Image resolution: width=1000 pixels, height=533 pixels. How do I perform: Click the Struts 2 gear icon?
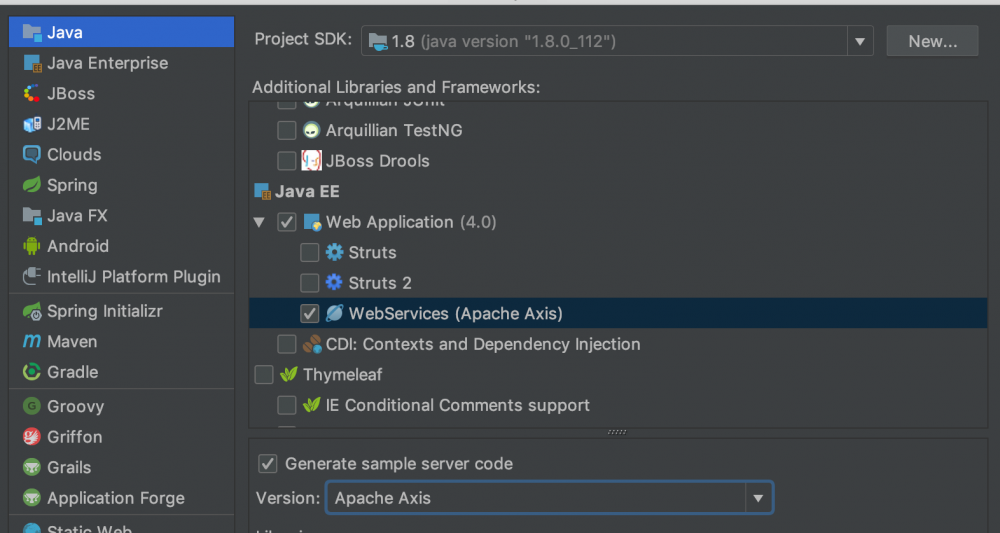pos(334,282)
